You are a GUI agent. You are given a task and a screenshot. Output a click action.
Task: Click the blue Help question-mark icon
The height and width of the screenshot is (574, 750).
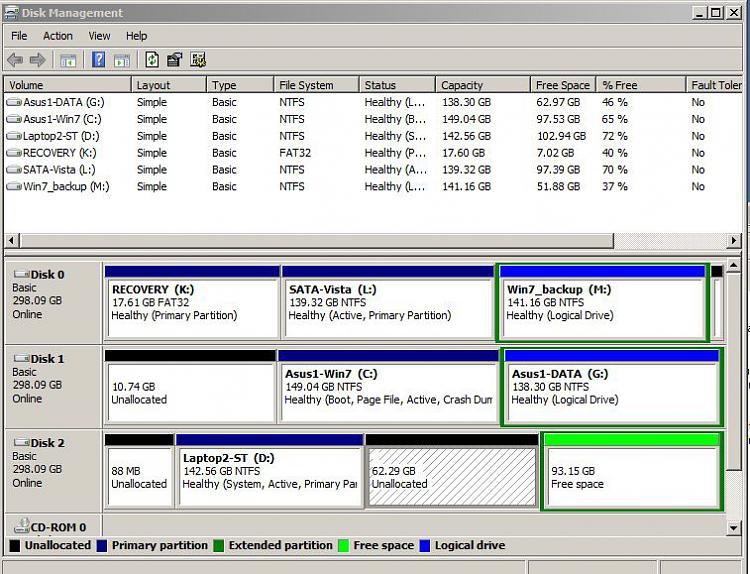[98, 59]
